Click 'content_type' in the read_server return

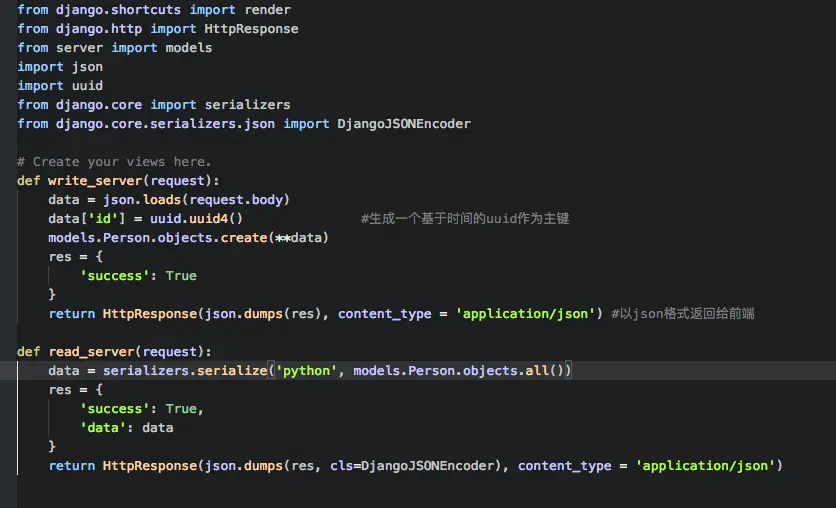[565, 466]
